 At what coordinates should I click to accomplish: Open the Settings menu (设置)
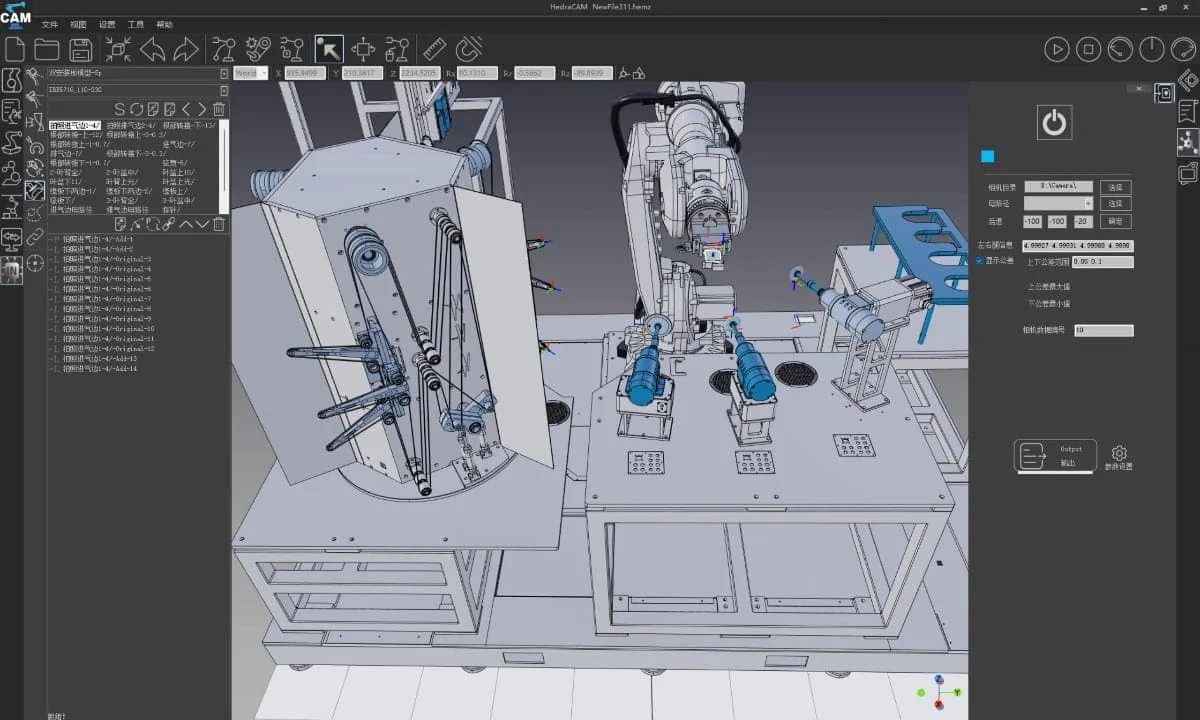[108, 24]
